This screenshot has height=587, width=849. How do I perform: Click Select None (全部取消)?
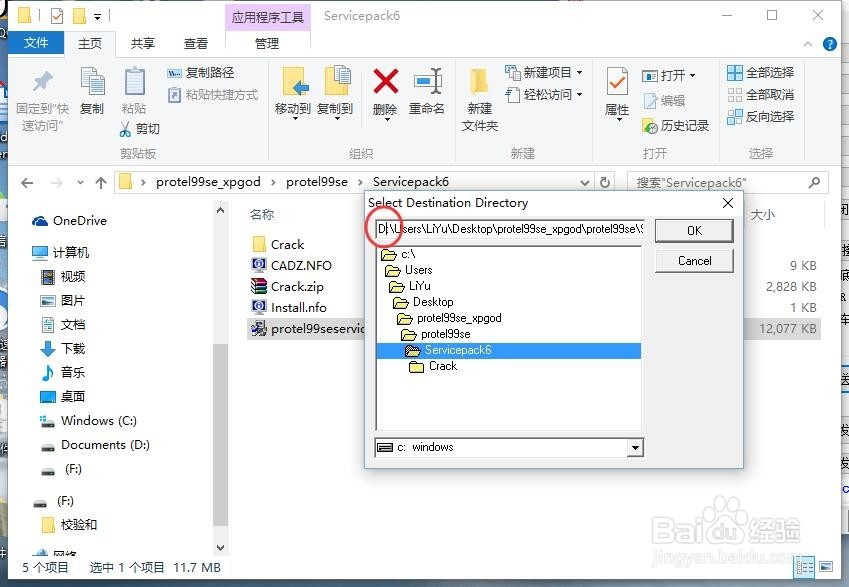coord(760,95)
